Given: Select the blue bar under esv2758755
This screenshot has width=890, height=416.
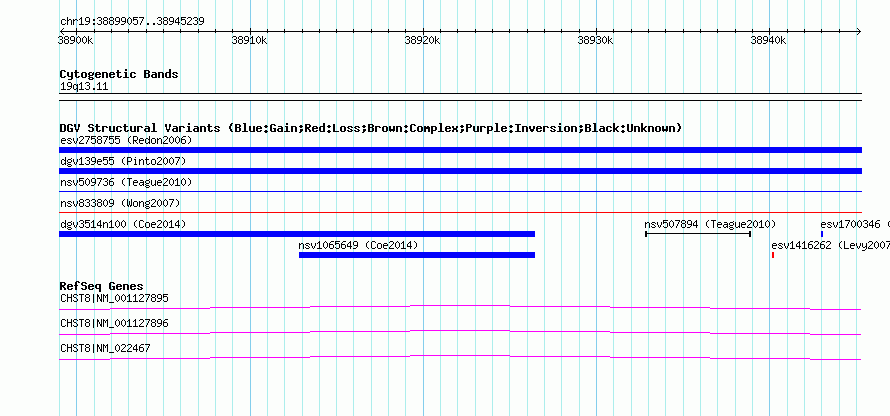Looking at the screenshot, I should click(460, 150).
